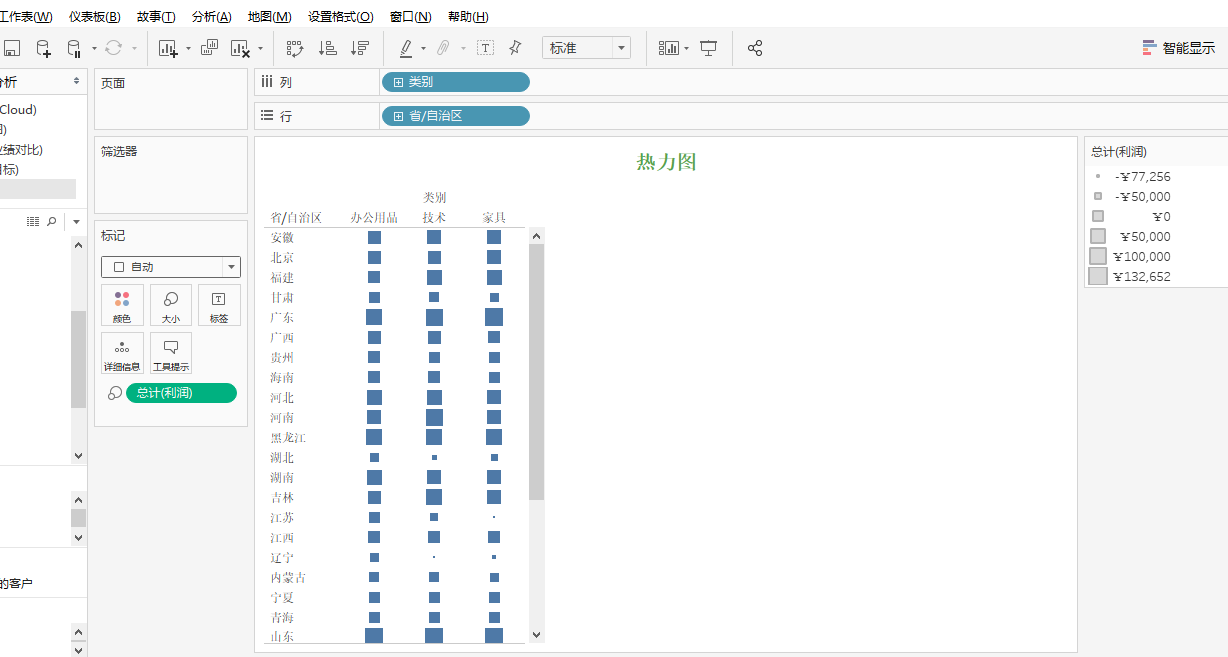Open the 窗口(N) menu
This screenshot has height=657, width=1228.
[x=411, y=17]
